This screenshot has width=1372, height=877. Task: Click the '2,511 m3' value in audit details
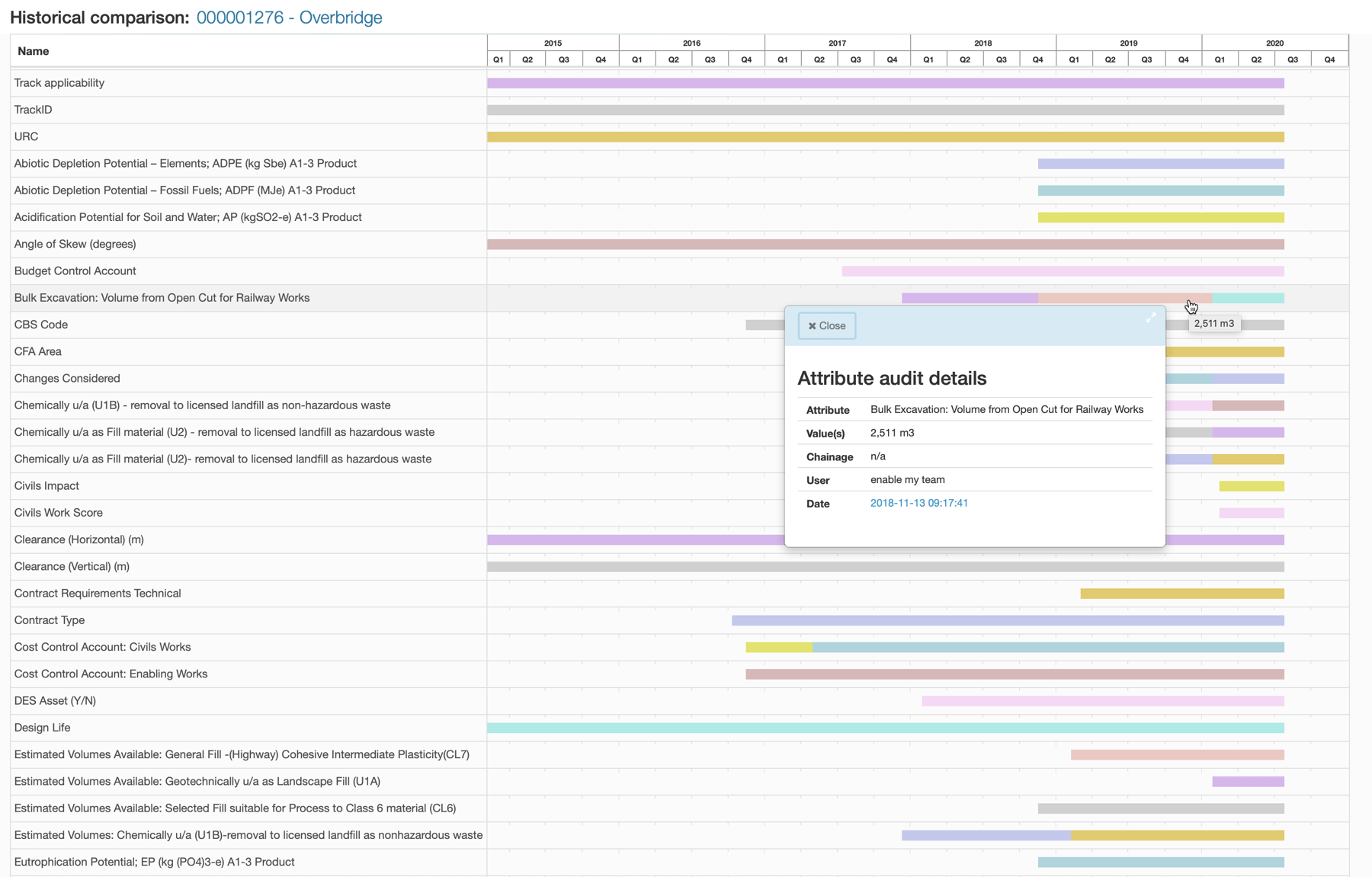tap(892, 433)
